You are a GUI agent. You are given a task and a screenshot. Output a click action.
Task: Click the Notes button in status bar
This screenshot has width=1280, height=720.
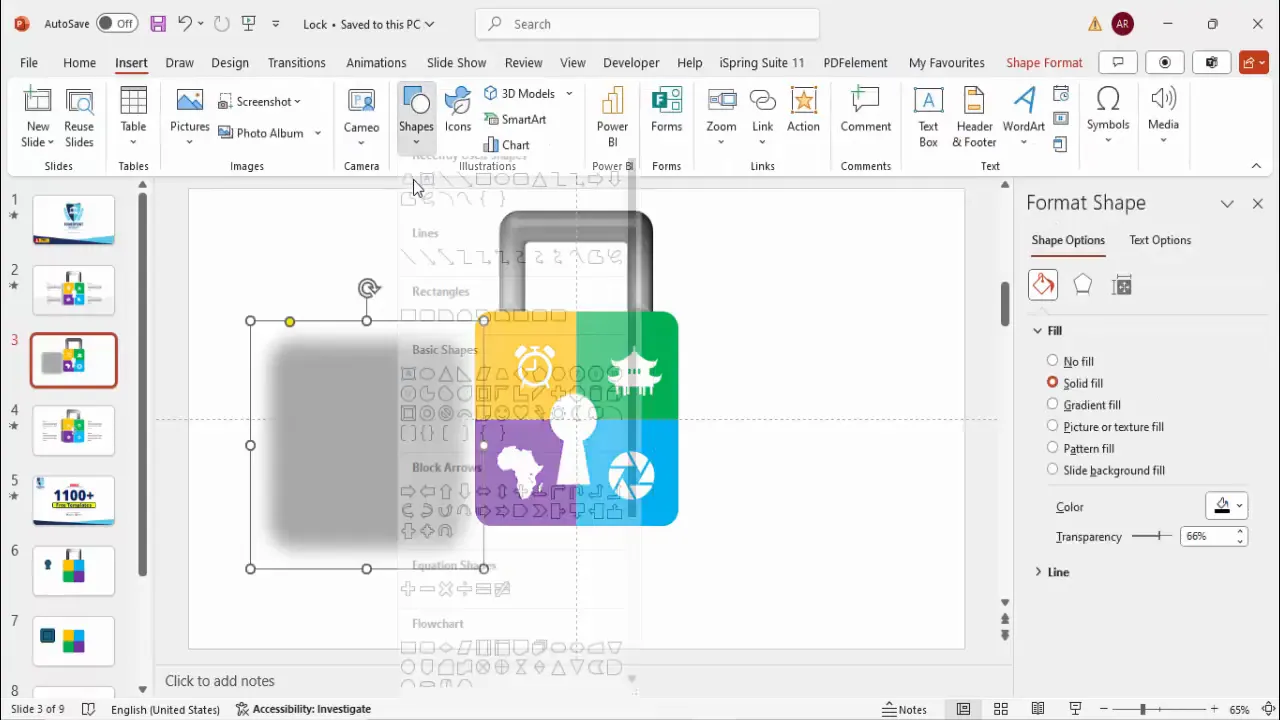click(x=905, y=709)
